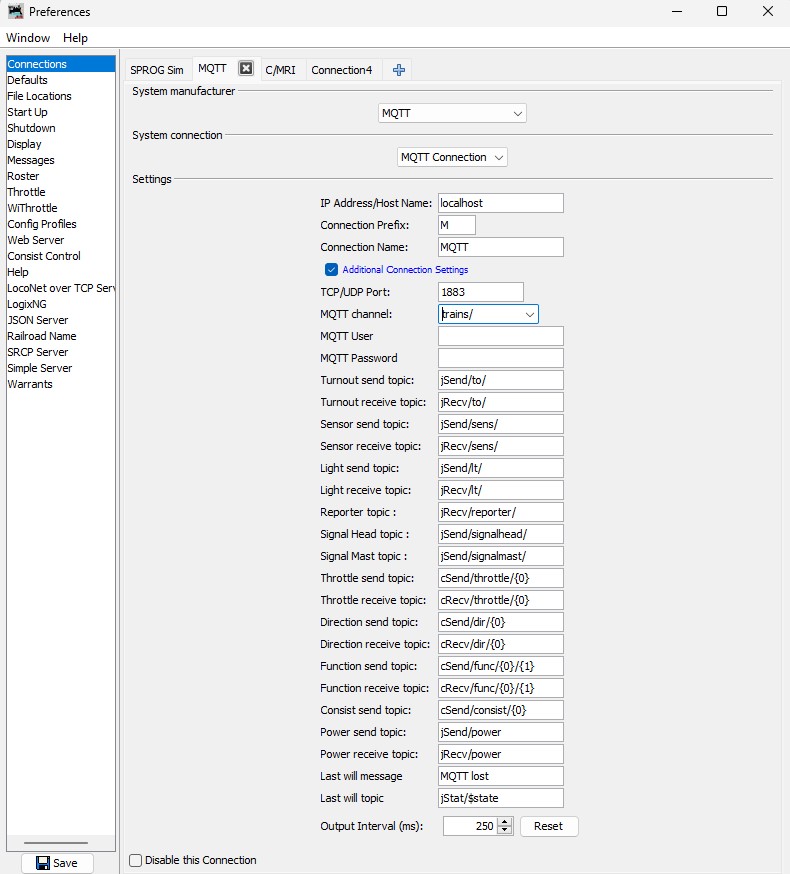Screen dimensions: 790x874
Task: Toggle Additional Connection Settings checkbox
Action: click(x=331, y=269)
